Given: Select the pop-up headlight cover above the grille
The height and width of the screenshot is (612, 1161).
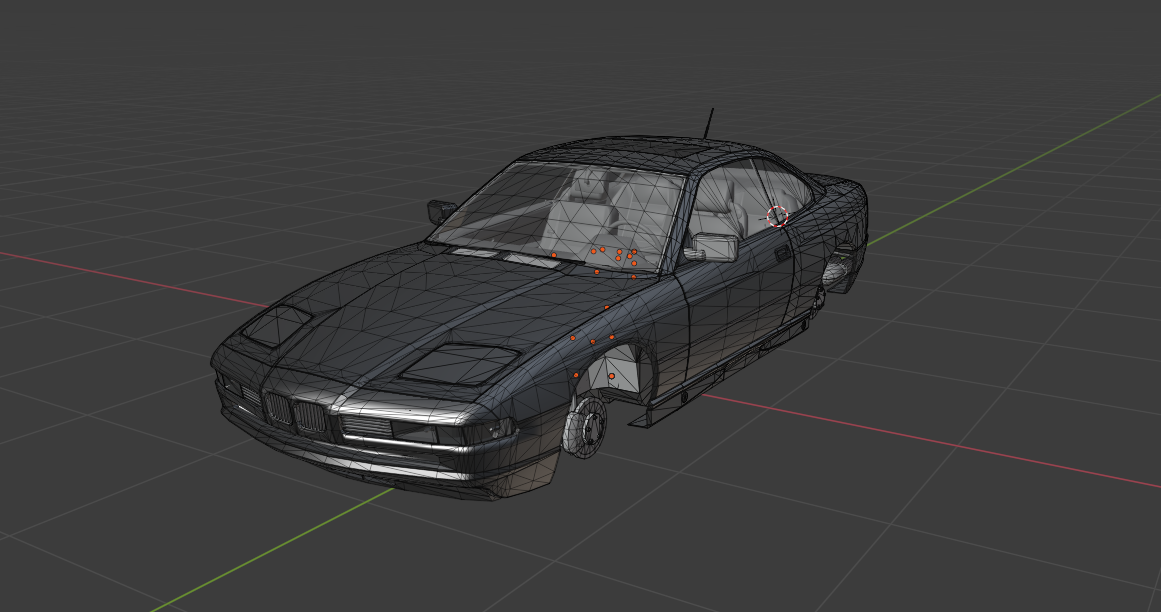Looking at the screenshot, I should pos(276,326).
